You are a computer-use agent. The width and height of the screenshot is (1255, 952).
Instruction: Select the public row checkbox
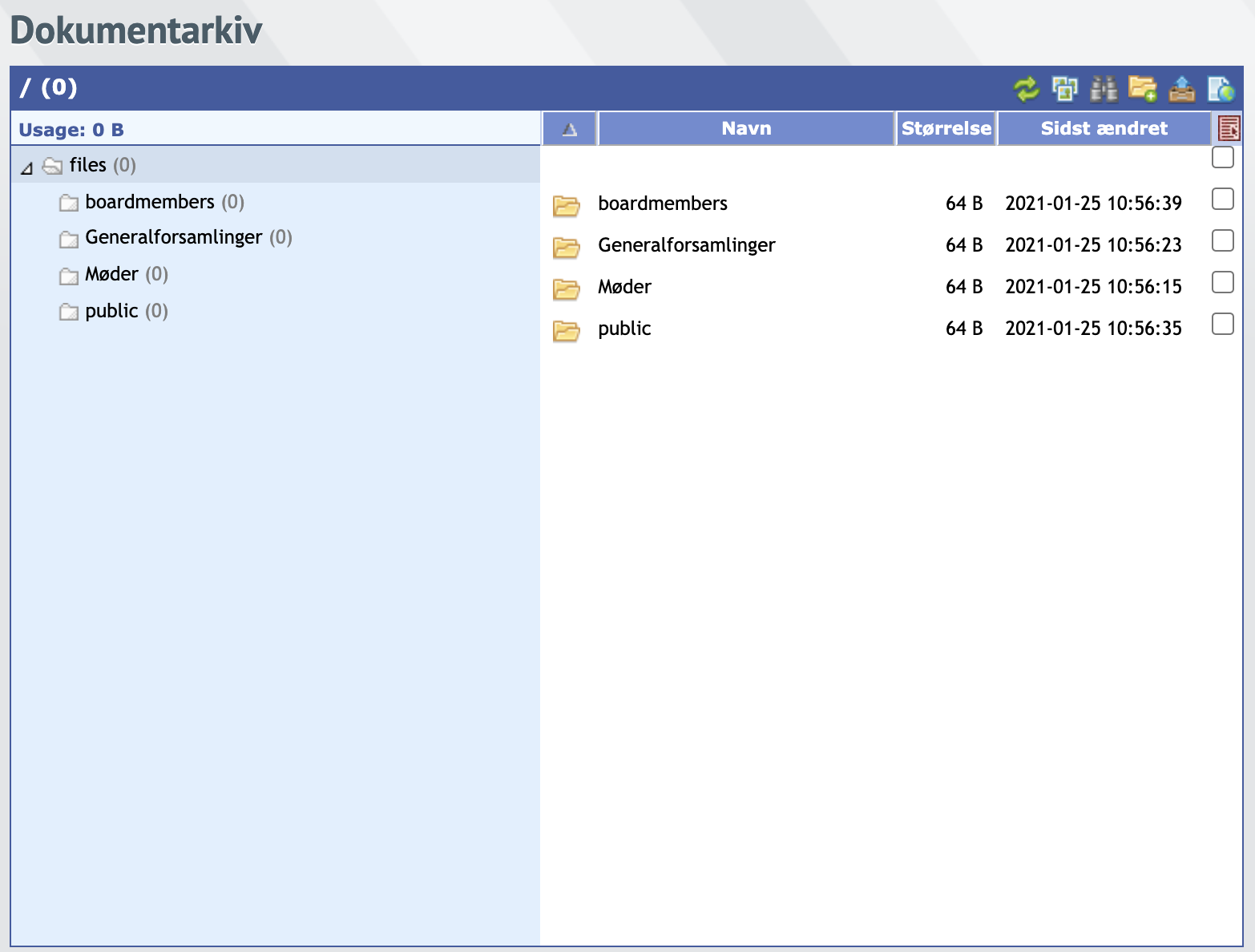click(x=1222, y=324)
